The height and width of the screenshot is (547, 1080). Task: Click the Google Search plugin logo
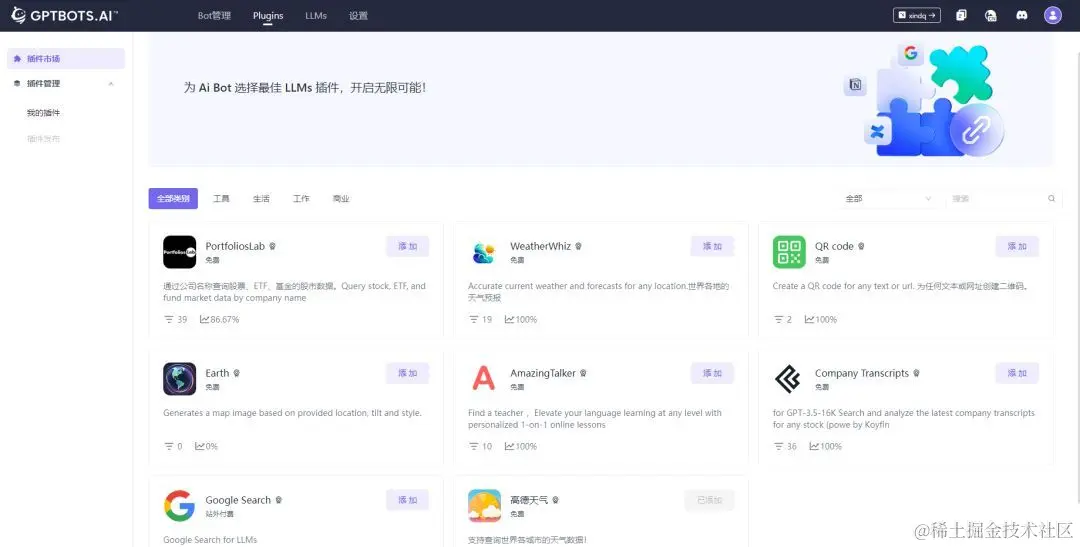[180, 506]
